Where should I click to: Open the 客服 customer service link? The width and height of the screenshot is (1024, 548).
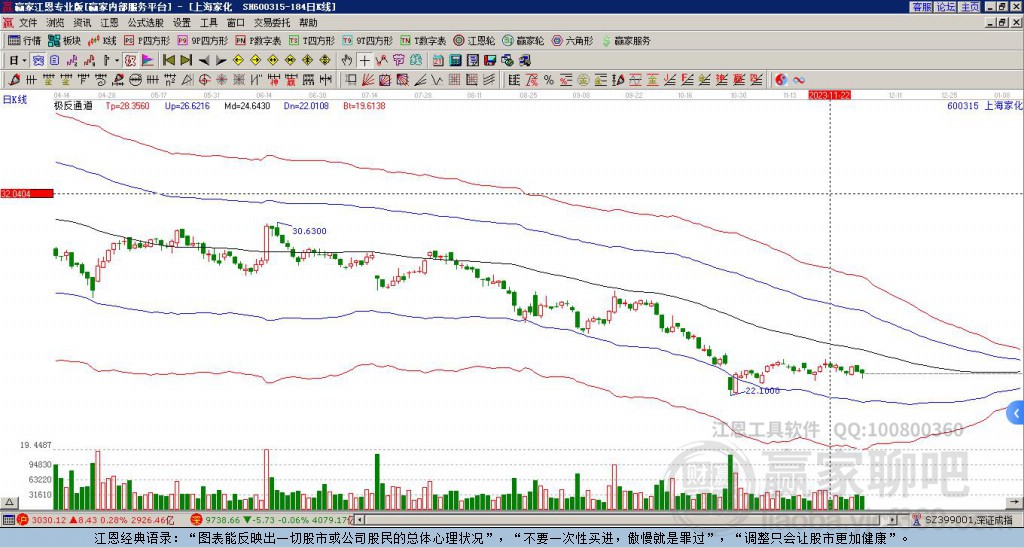pos(921,7)
